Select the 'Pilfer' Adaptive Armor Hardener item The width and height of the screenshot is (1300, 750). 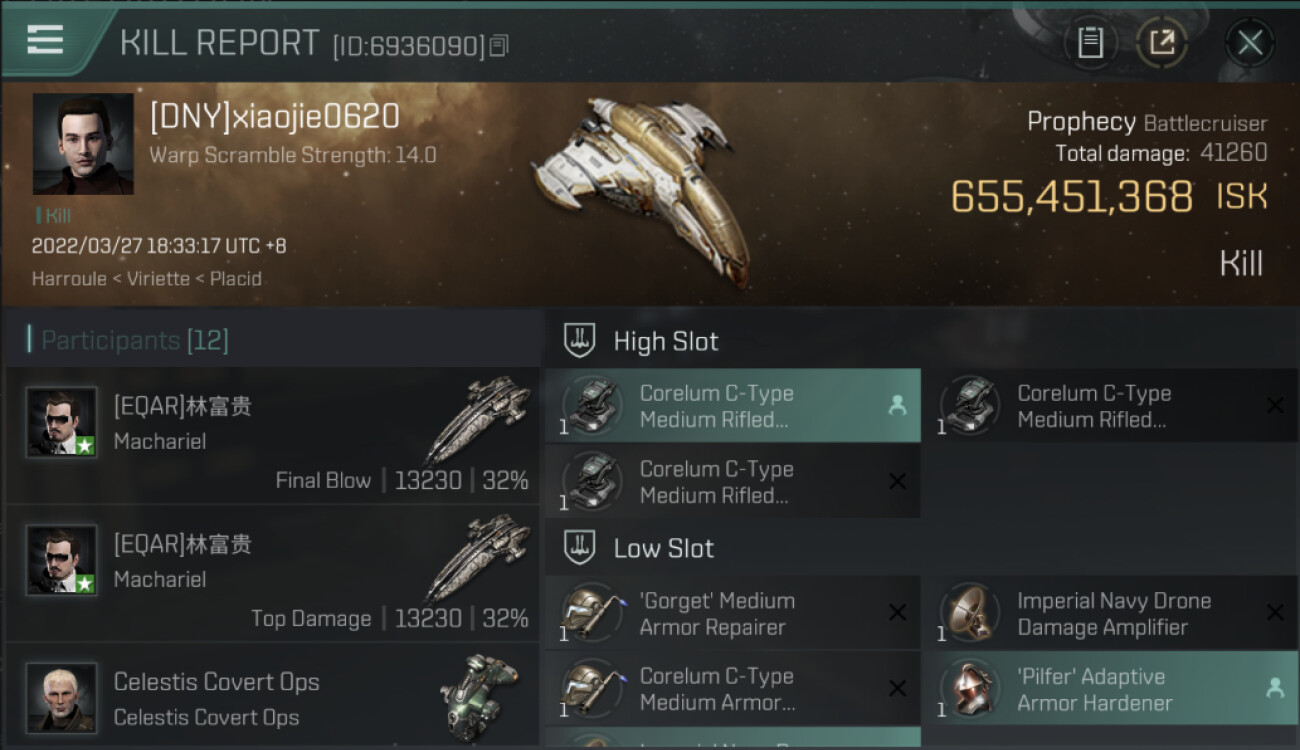tap(1111, 689)
